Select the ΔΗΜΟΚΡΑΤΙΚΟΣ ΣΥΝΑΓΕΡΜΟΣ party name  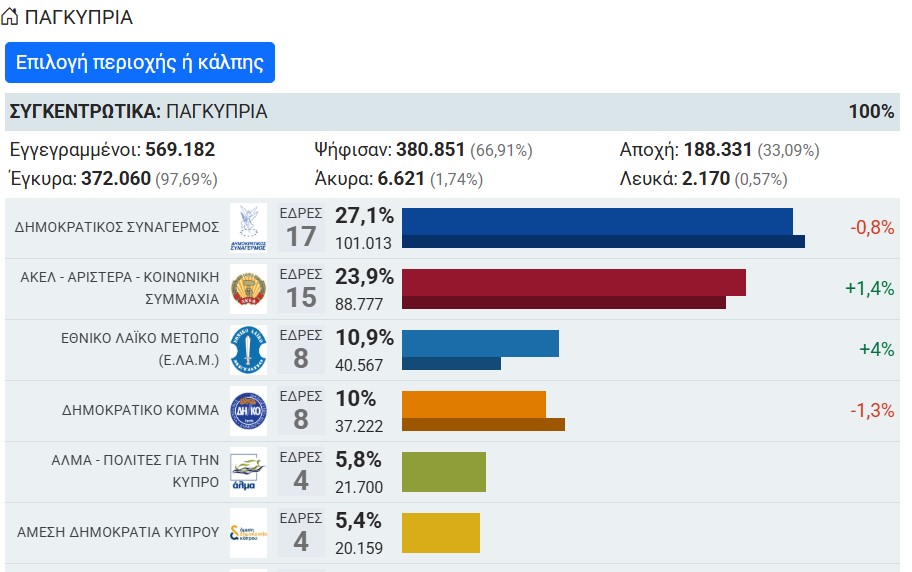(117, 227)
